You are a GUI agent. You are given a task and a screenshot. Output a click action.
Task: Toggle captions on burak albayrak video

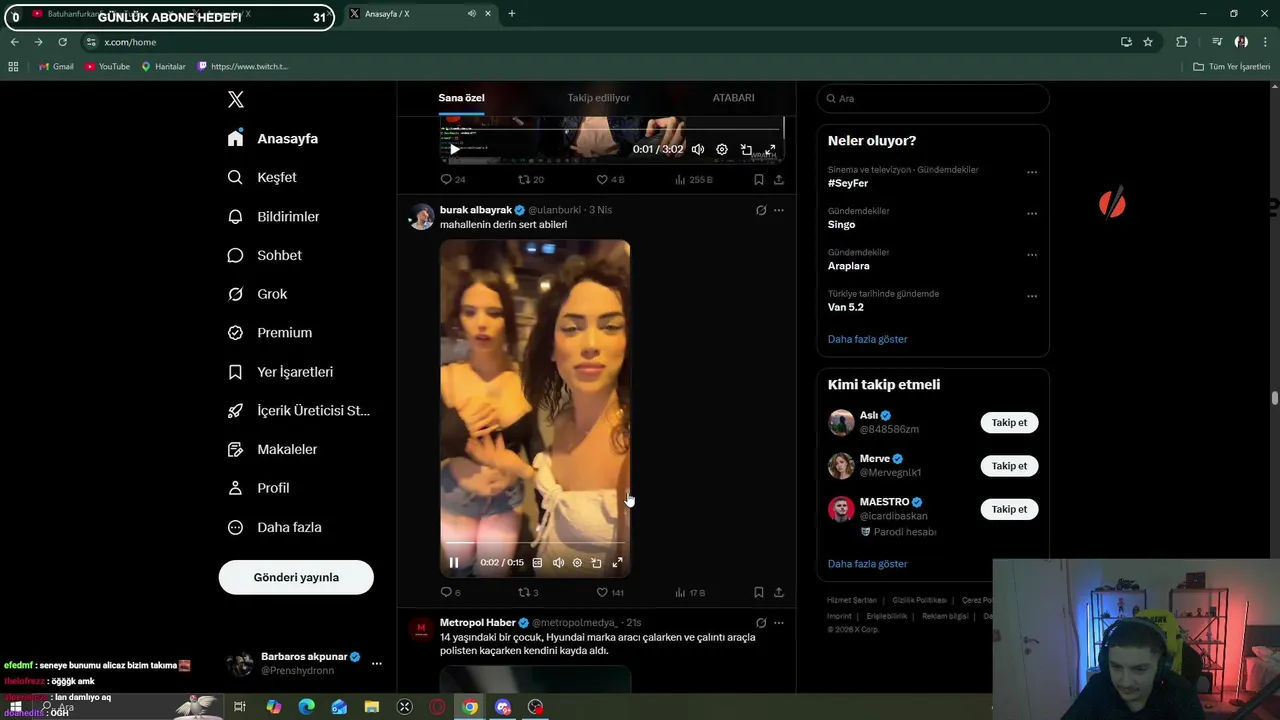[x=537, y=563]
